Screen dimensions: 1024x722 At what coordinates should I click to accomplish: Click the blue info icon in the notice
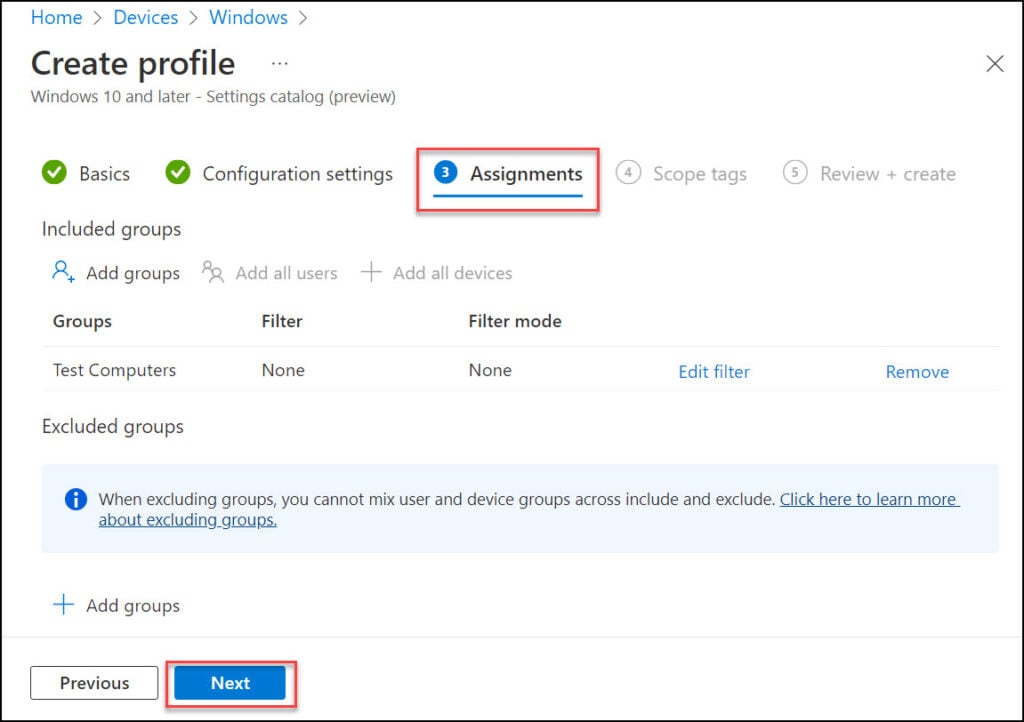tap(76, 499)
